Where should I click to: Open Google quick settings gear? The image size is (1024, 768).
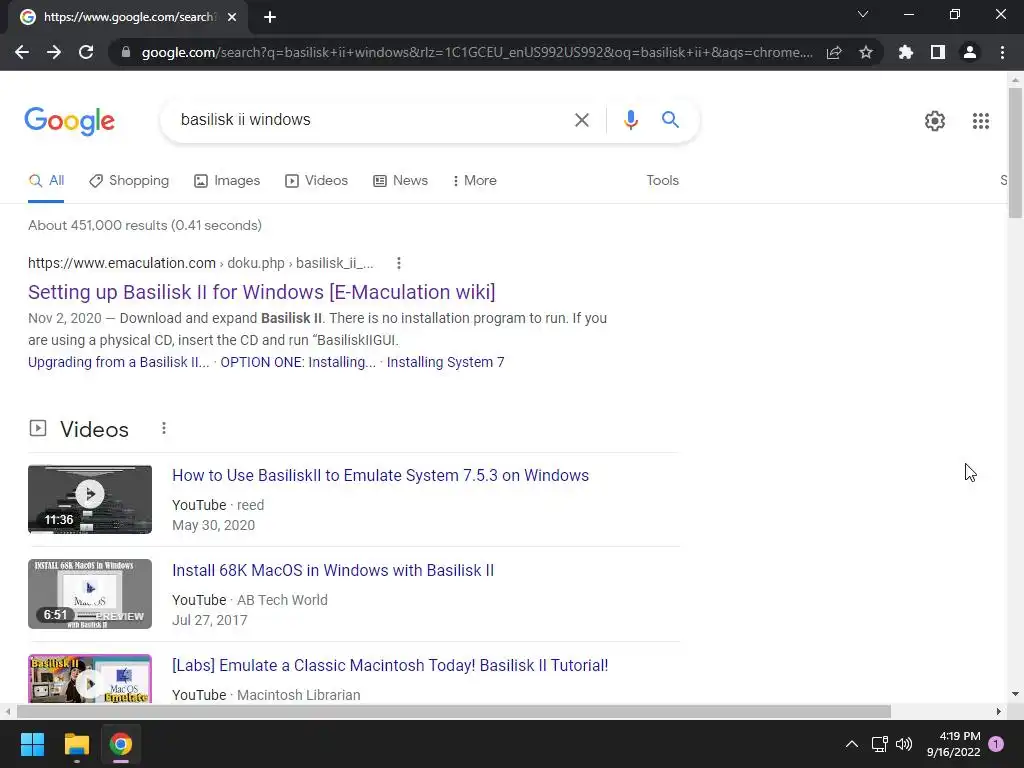[935, 121]
